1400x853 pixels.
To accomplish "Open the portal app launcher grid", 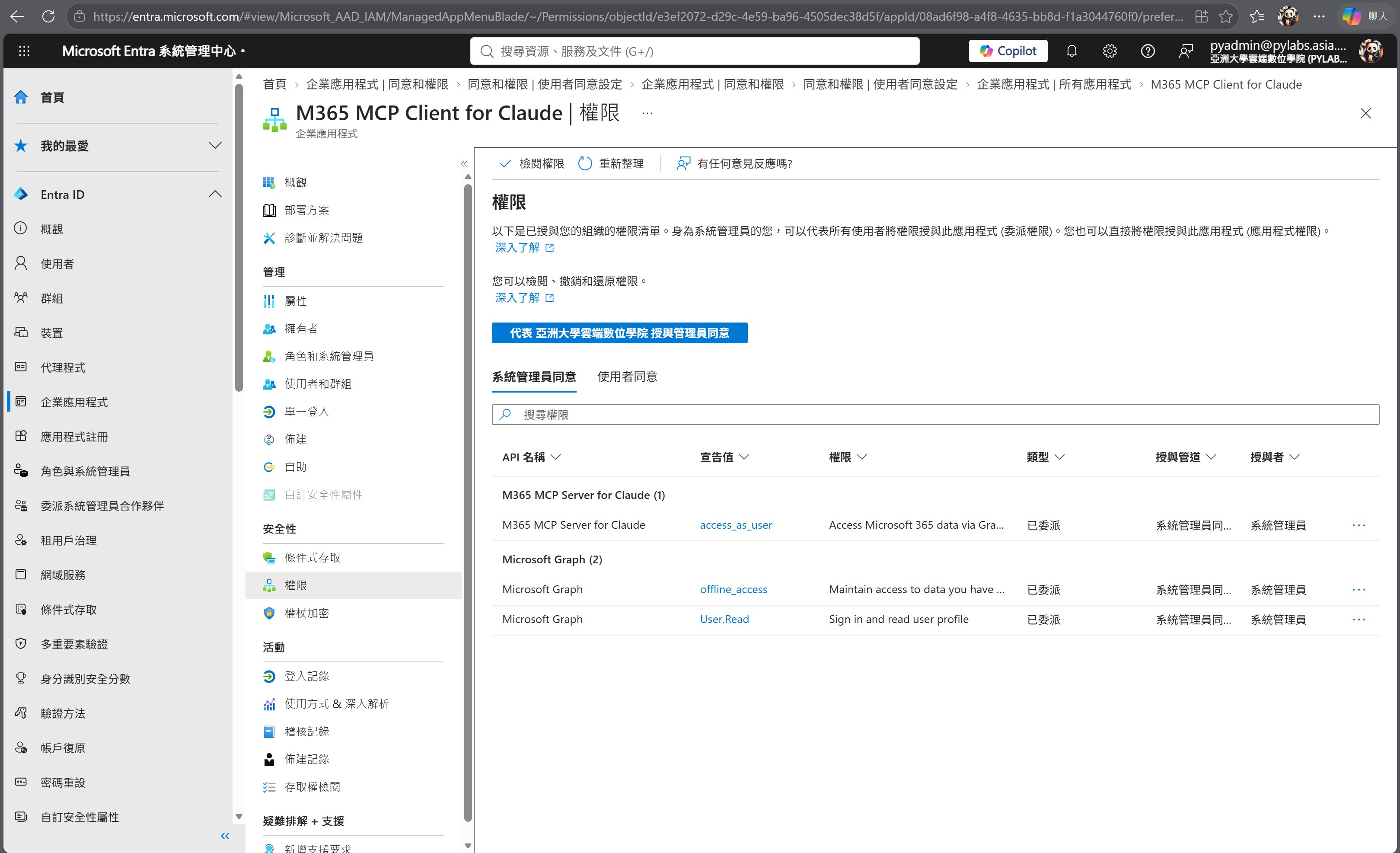I will tap(24, 51).
